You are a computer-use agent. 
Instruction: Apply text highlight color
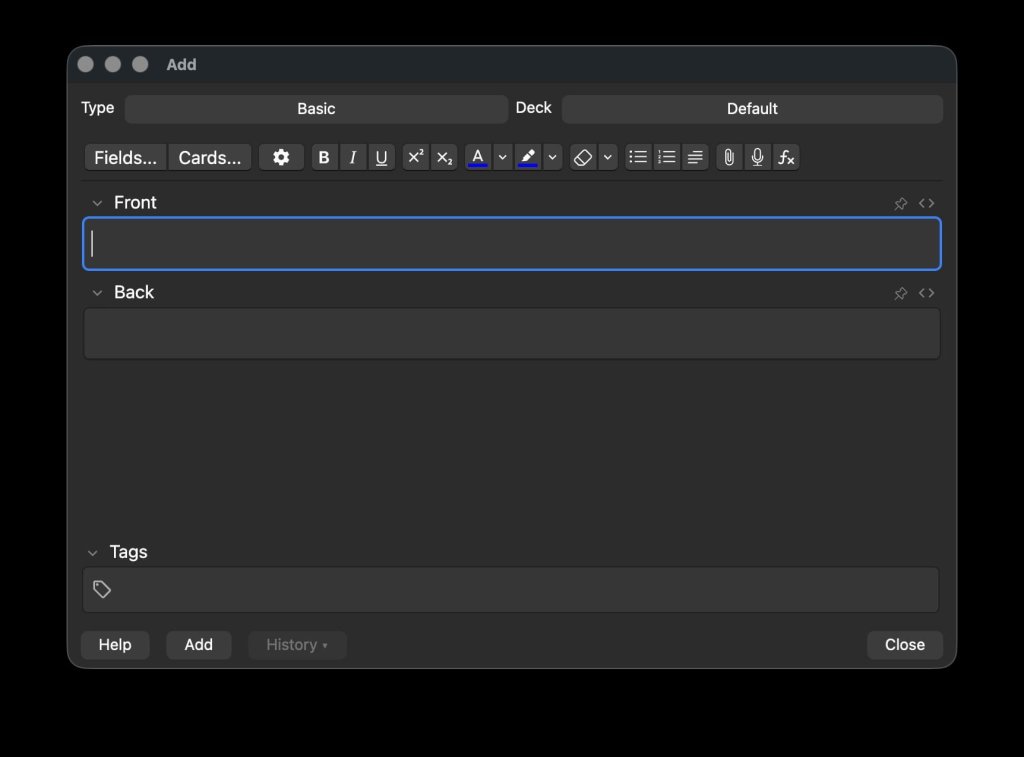pos(528,157)
